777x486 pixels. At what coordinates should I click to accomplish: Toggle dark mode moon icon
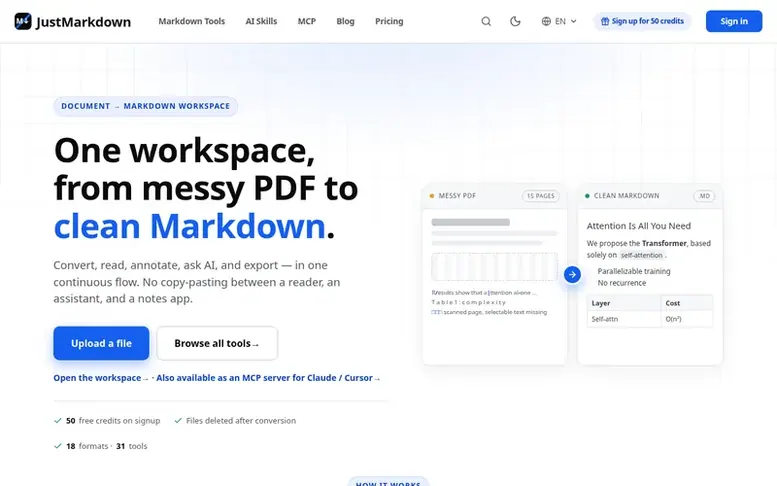pyautogui.click(x=515, y=21)
